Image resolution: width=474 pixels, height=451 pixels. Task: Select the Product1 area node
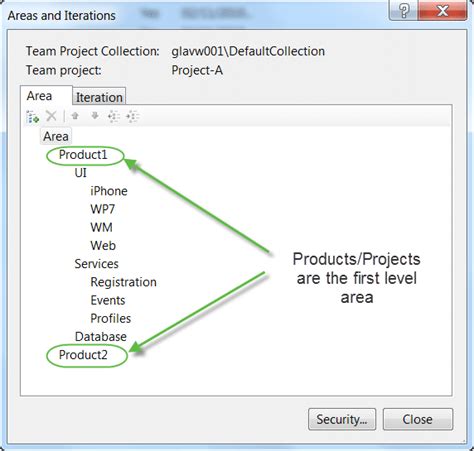pyautogui.click(x=83, y=155)
